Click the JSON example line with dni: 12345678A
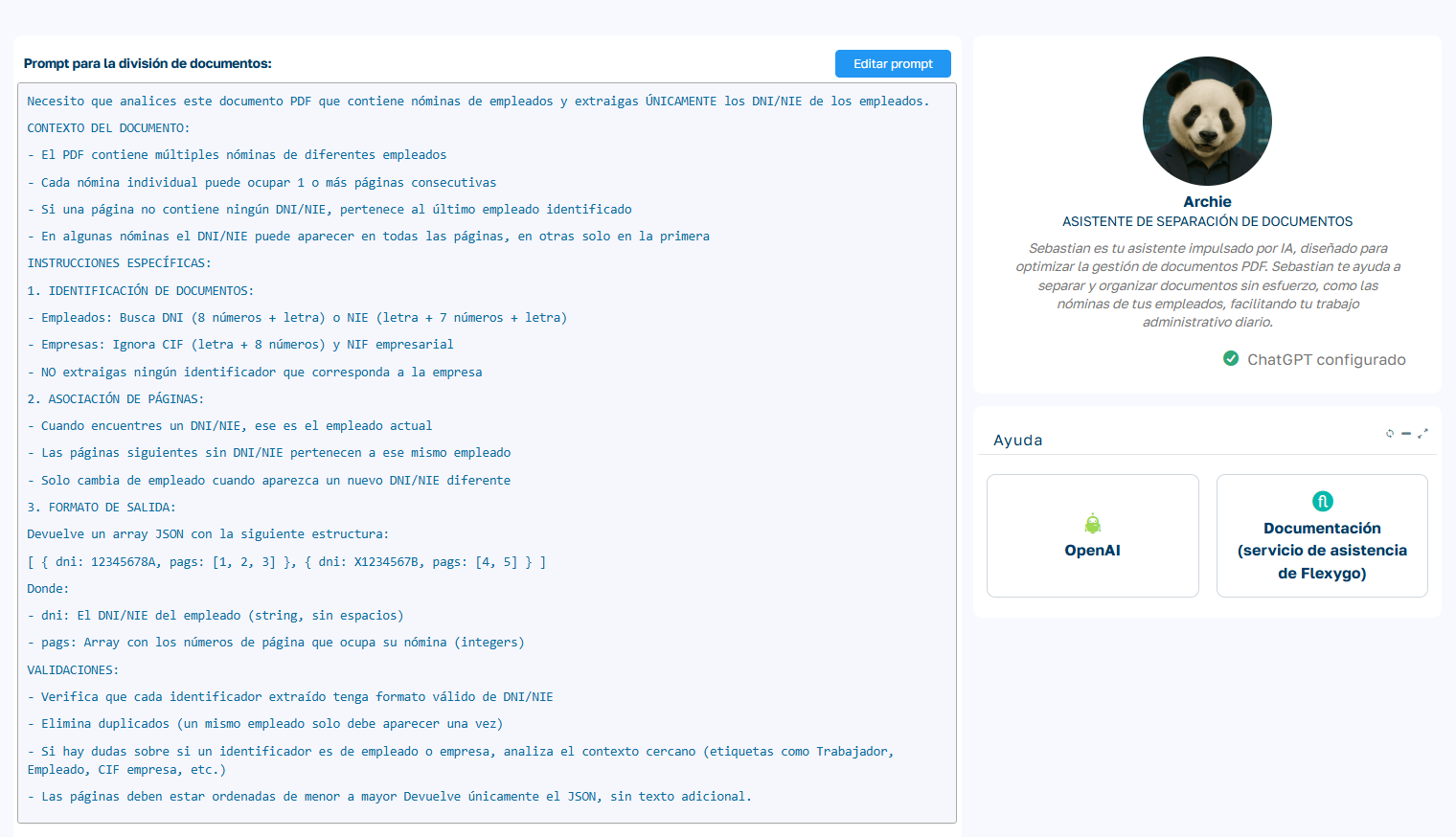Viewport: 1456px width, 837px height. [x=286, y=562]
